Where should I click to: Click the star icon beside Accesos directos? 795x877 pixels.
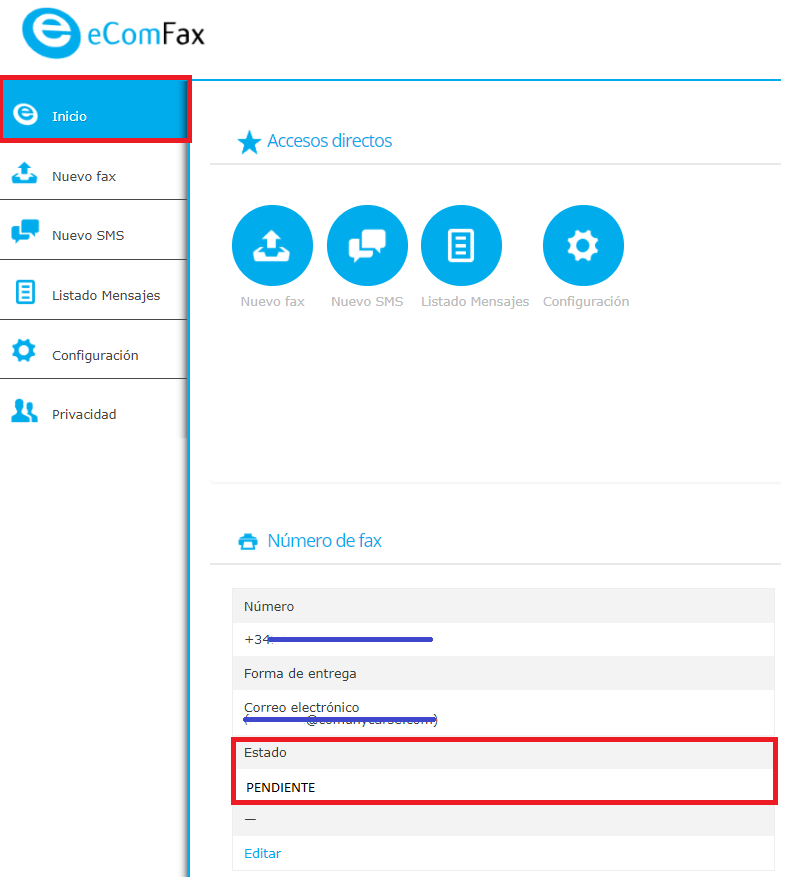click(x=249, y=142)
